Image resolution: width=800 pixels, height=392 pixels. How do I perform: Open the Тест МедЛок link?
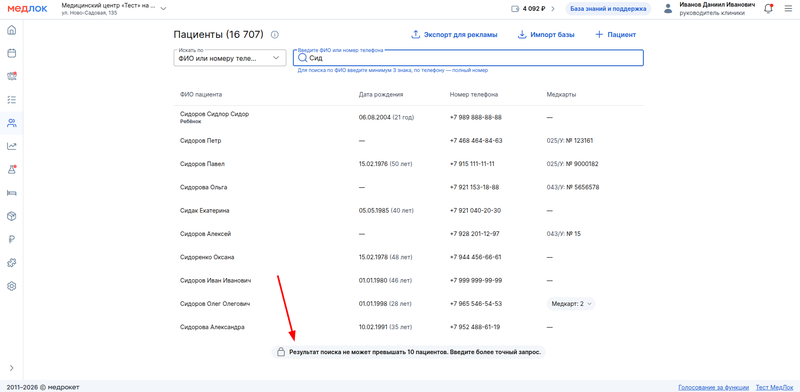tap(774, 387)
